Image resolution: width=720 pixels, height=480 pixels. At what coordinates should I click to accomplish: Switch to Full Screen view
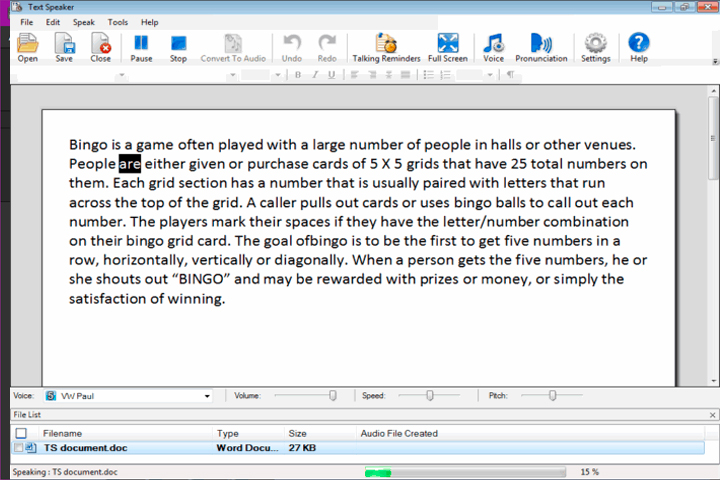point(448,48)
